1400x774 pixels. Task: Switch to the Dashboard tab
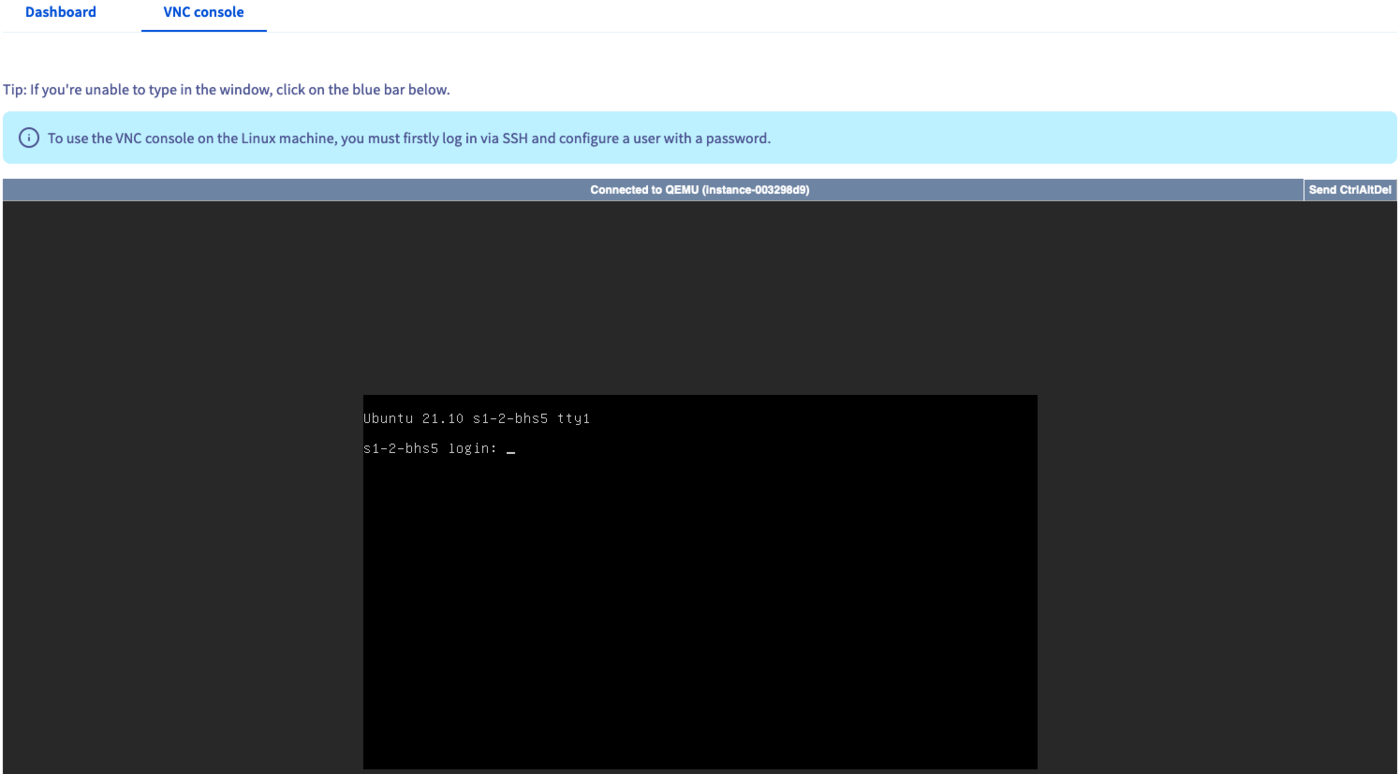click(x=60, y=13)
